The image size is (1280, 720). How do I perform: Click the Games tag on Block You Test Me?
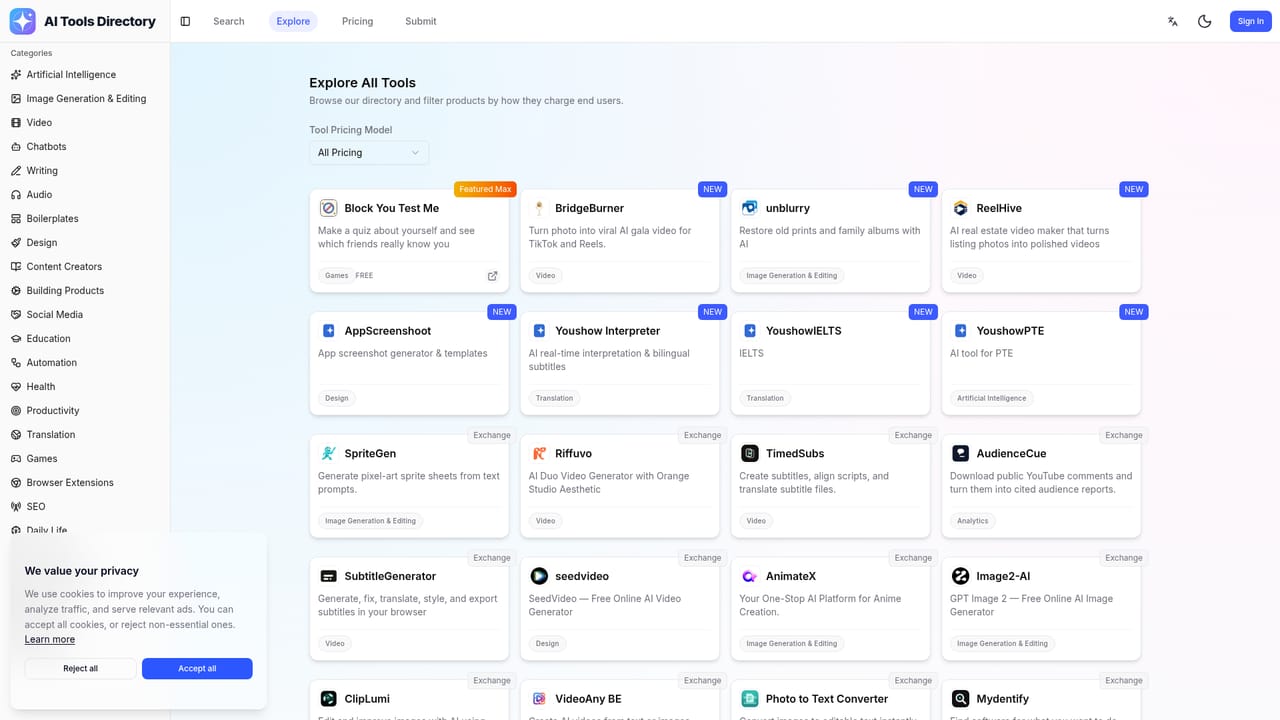[337, 276]
